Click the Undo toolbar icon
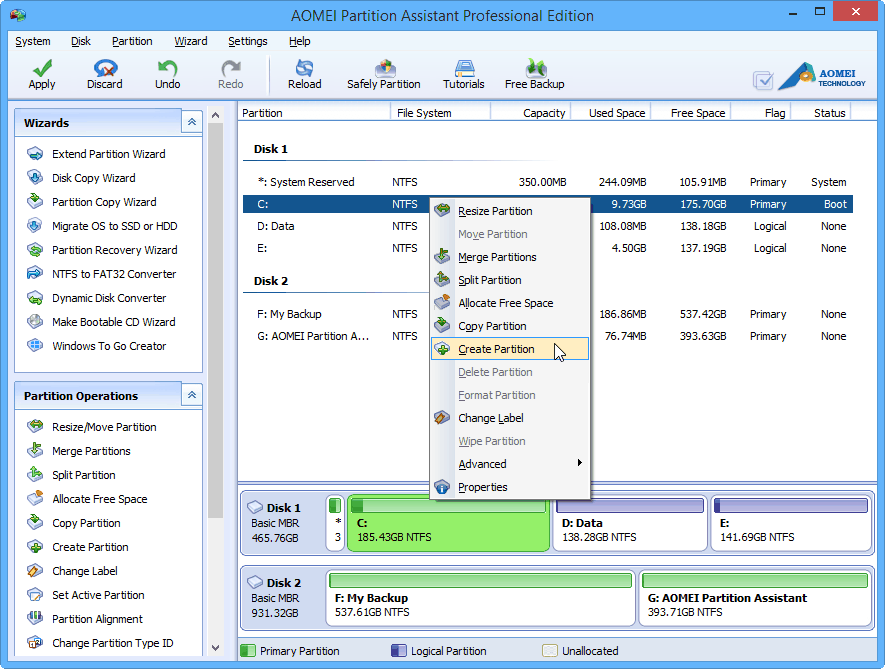Screen dimensions: 885x669 pyautogui.click(x=166, y=74)
